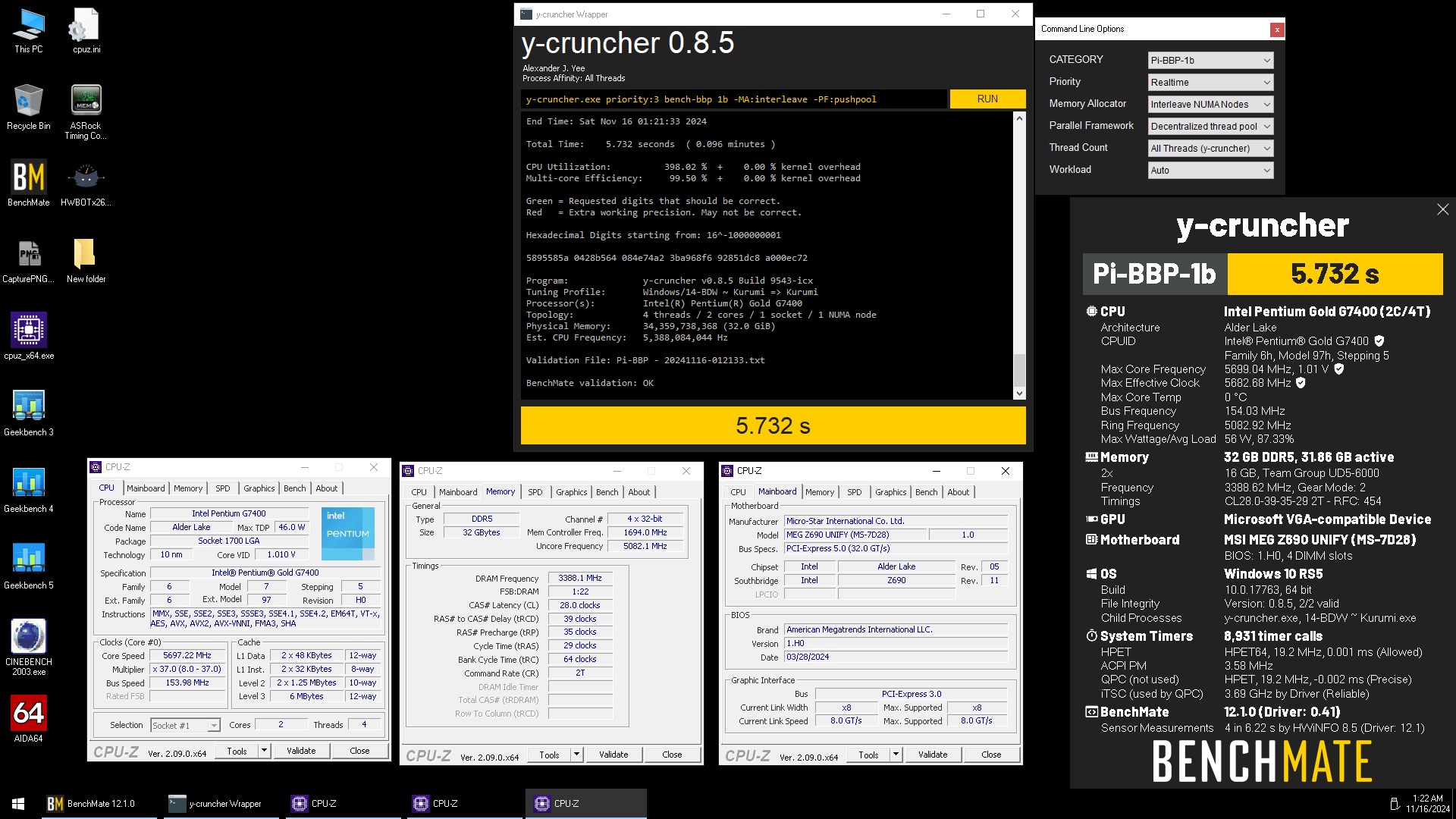Open the Workload dropdown set to Auto
The height and width of the screenshot is (819, 1456).
pos(1210,170)
